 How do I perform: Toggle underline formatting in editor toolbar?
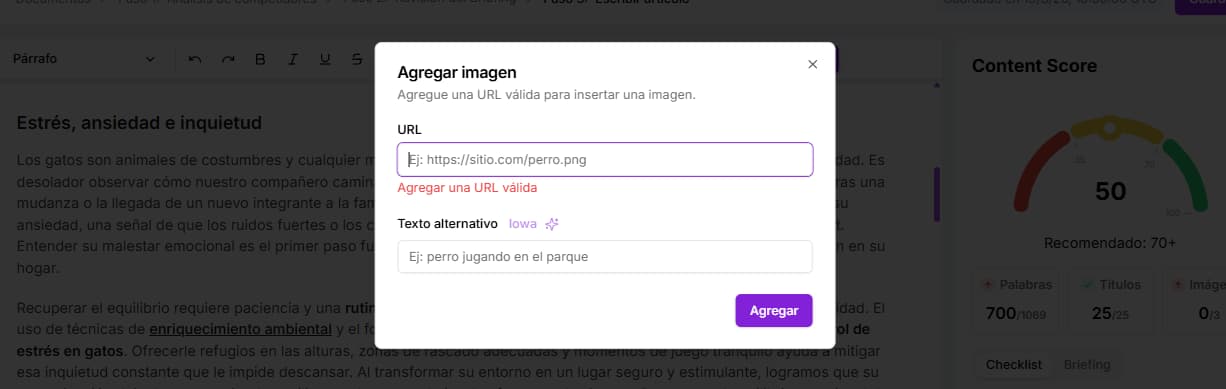325,60
